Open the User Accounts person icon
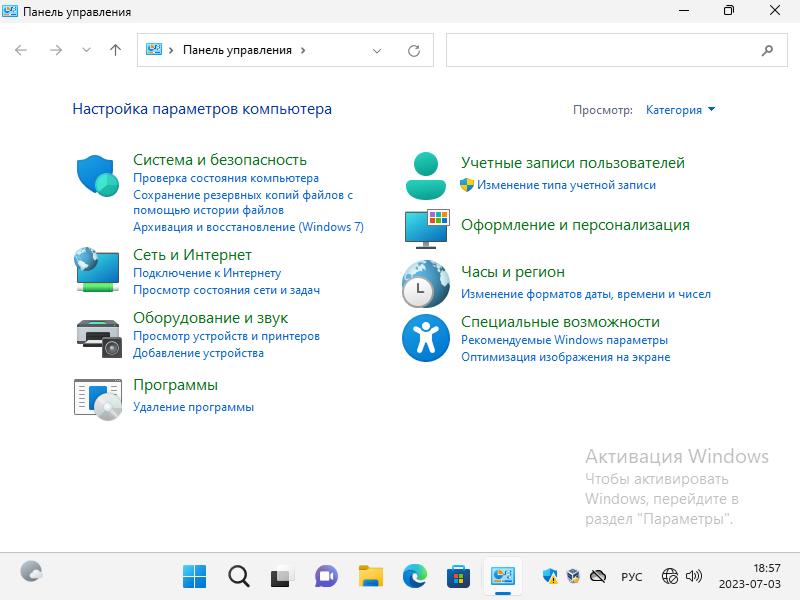 coord(426,176)
